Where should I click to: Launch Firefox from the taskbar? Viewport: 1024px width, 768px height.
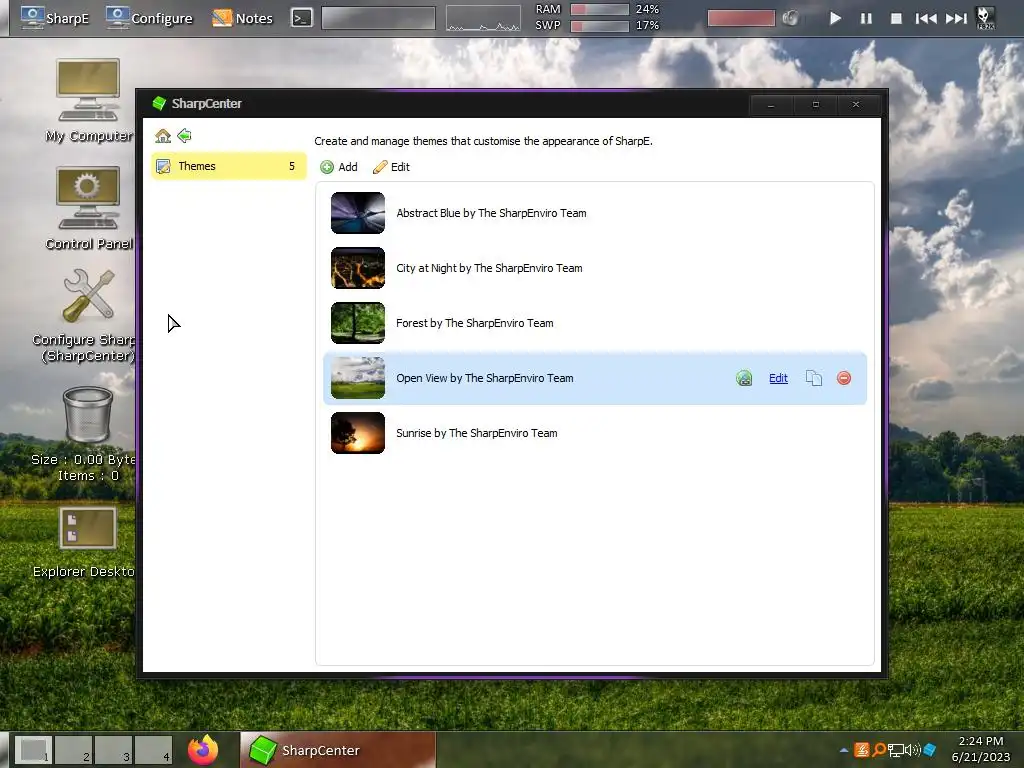click(x=203, y=749)
